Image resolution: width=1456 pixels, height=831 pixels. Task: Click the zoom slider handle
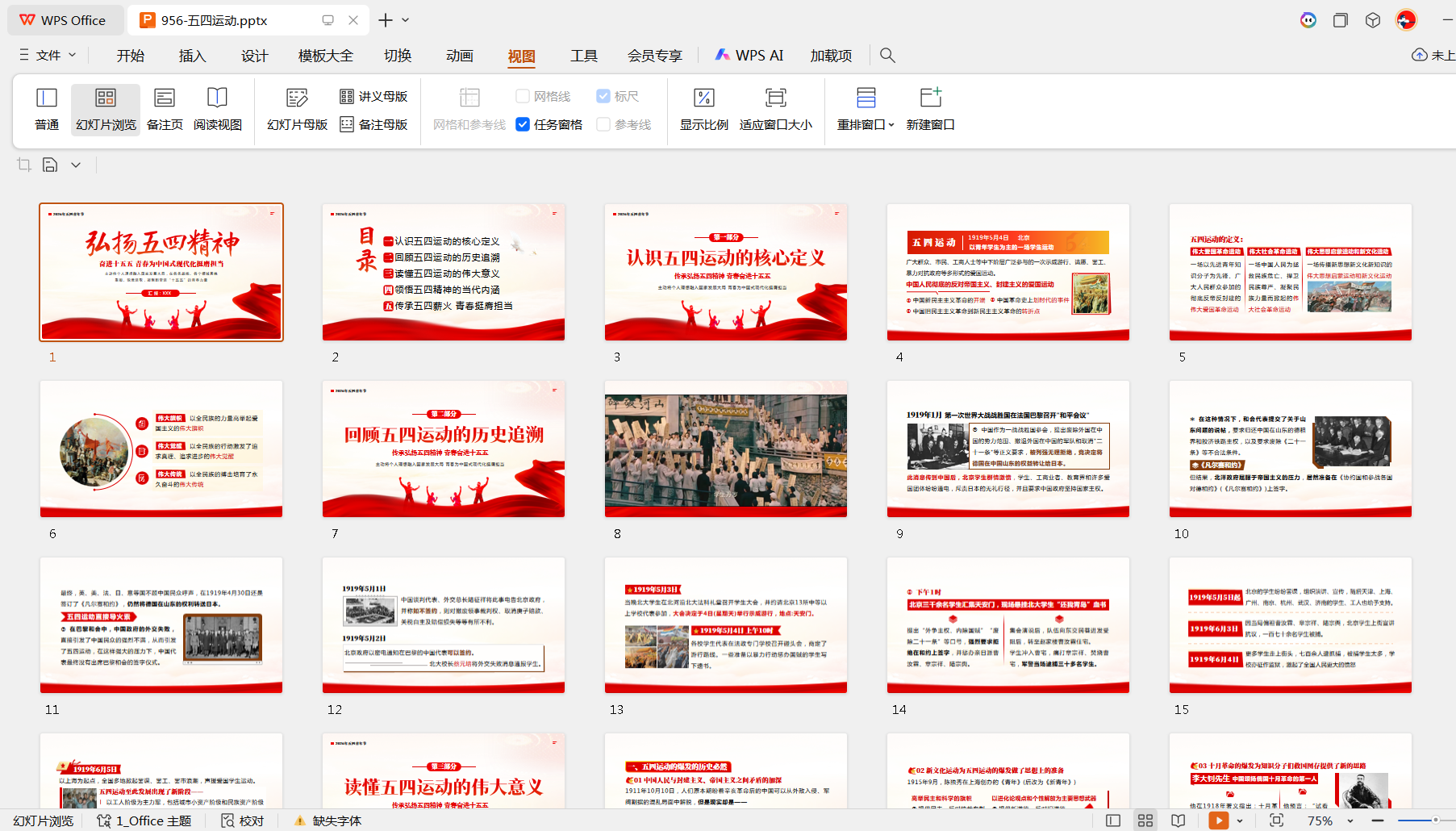point(1436,821)
